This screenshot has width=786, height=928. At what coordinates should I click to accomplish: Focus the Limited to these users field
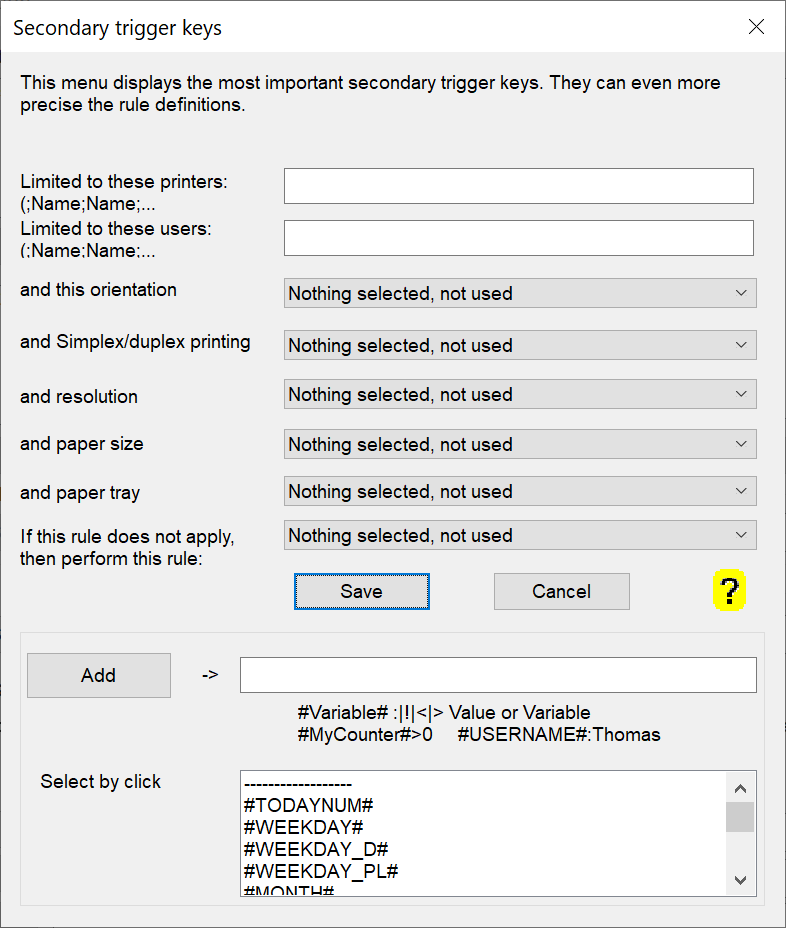[518, 238]
